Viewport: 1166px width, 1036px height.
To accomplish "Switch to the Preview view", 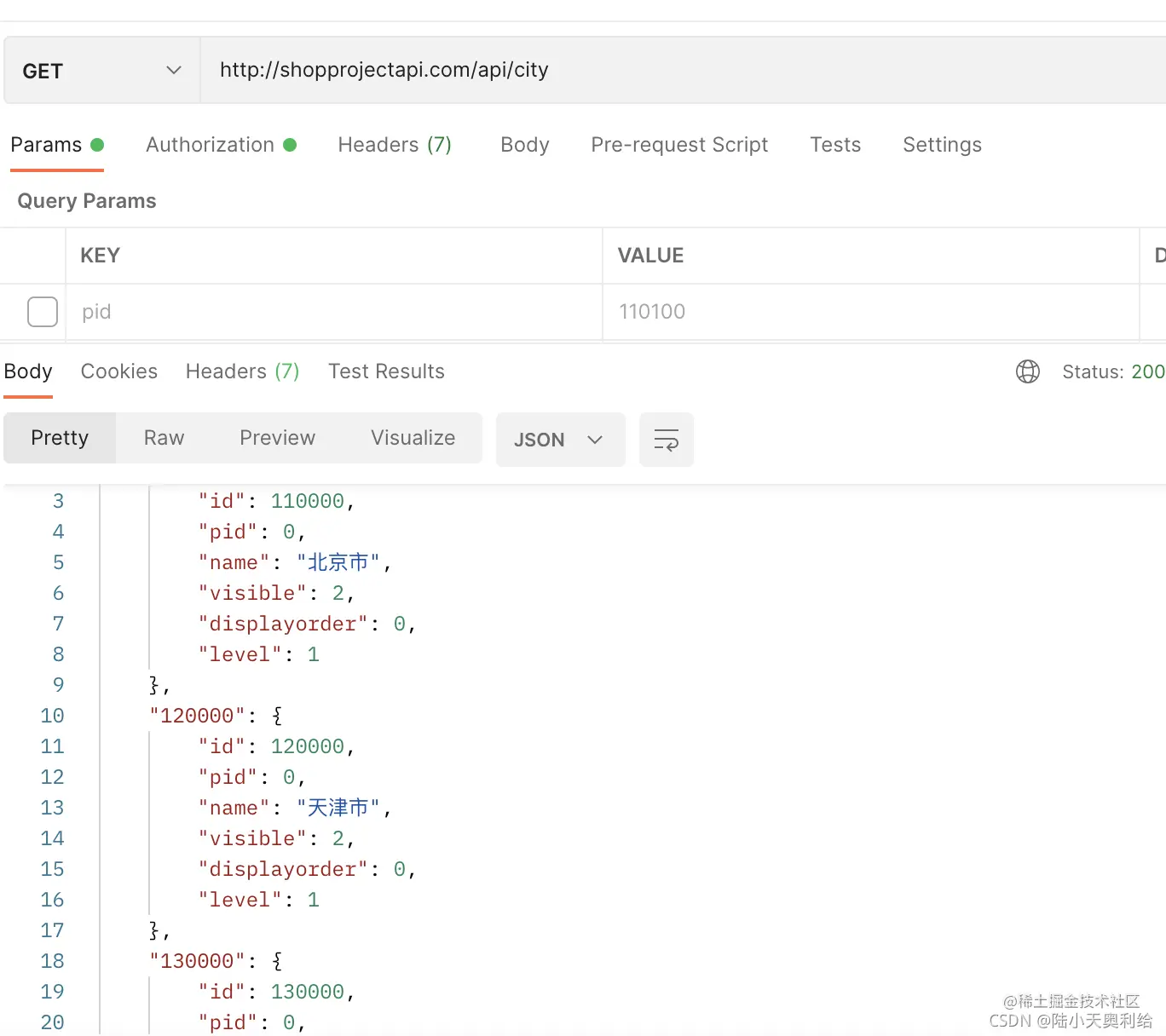I will click(x=277, y=438).
